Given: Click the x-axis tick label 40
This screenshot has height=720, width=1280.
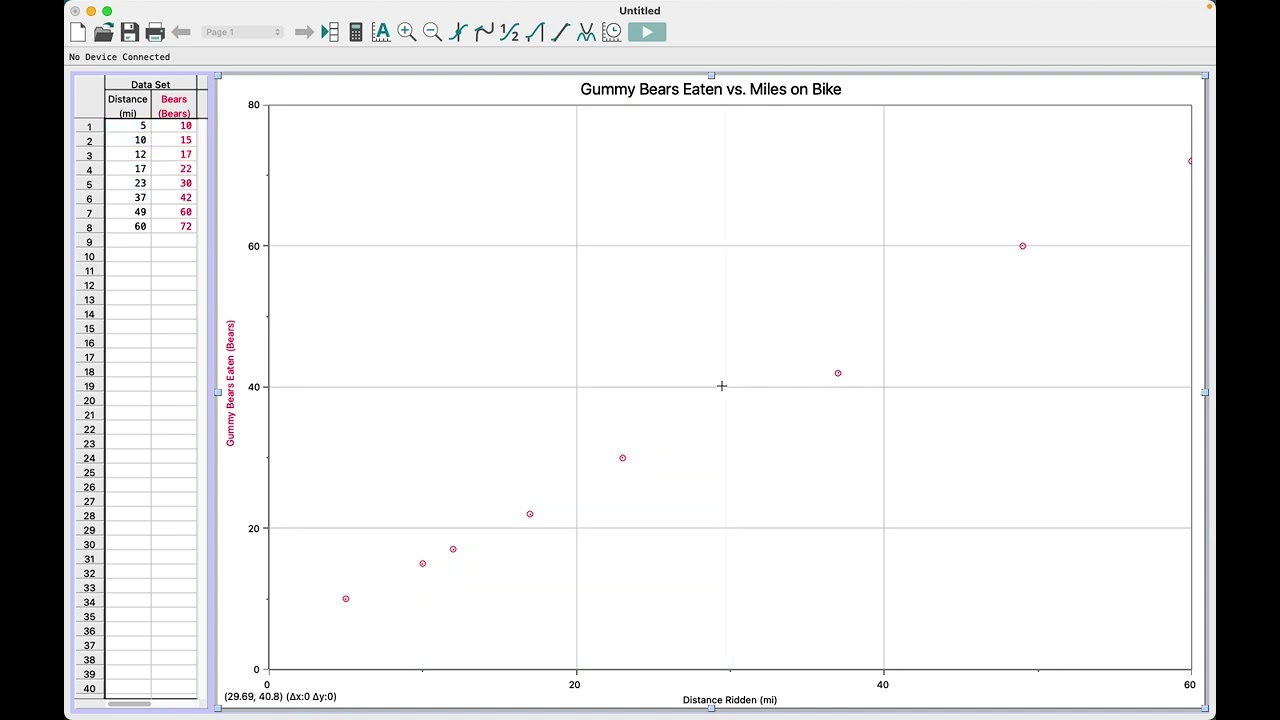Looking at the screenshot, I should click(x=882, y=685).
